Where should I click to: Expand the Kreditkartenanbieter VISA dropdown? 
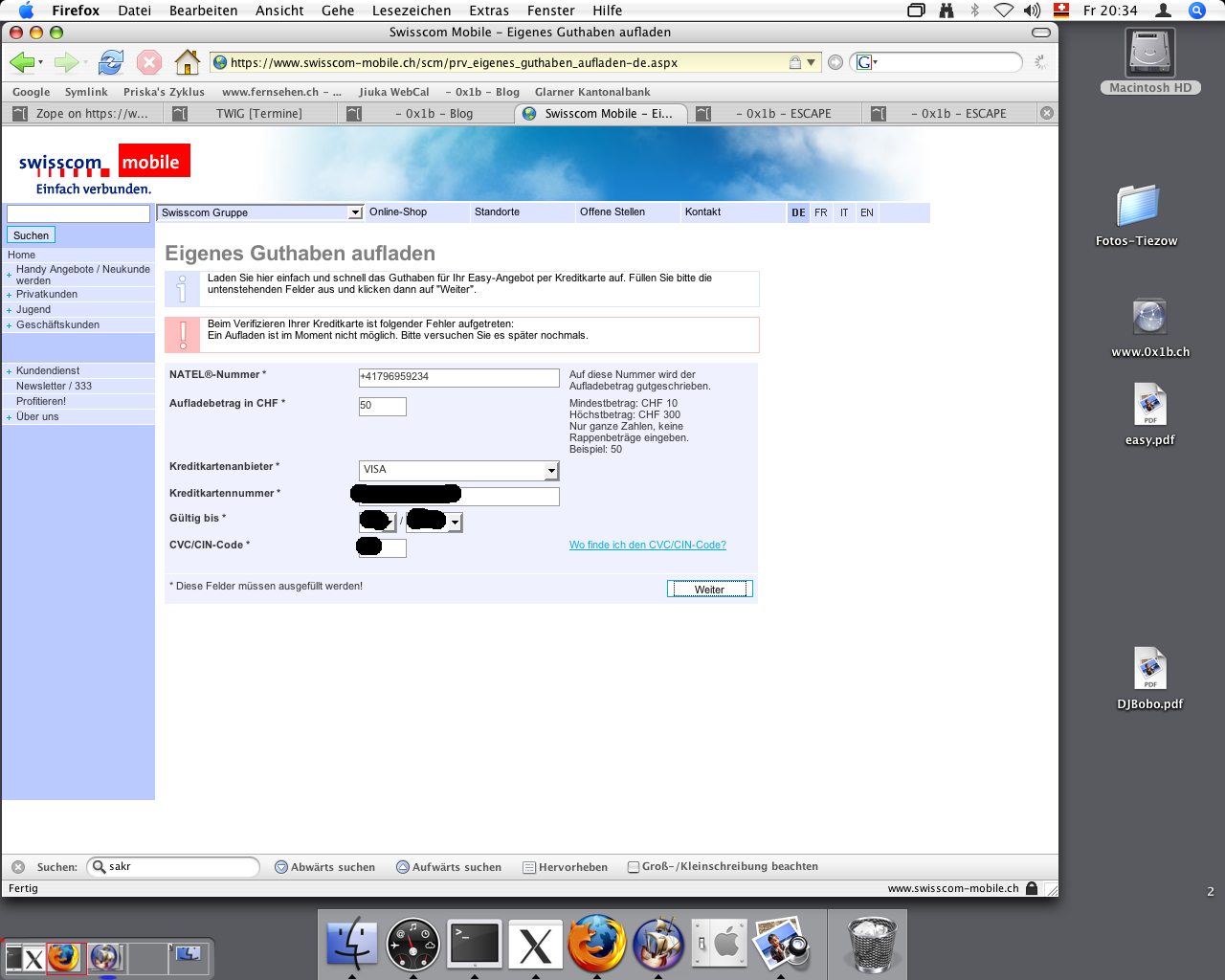[551, 470]
